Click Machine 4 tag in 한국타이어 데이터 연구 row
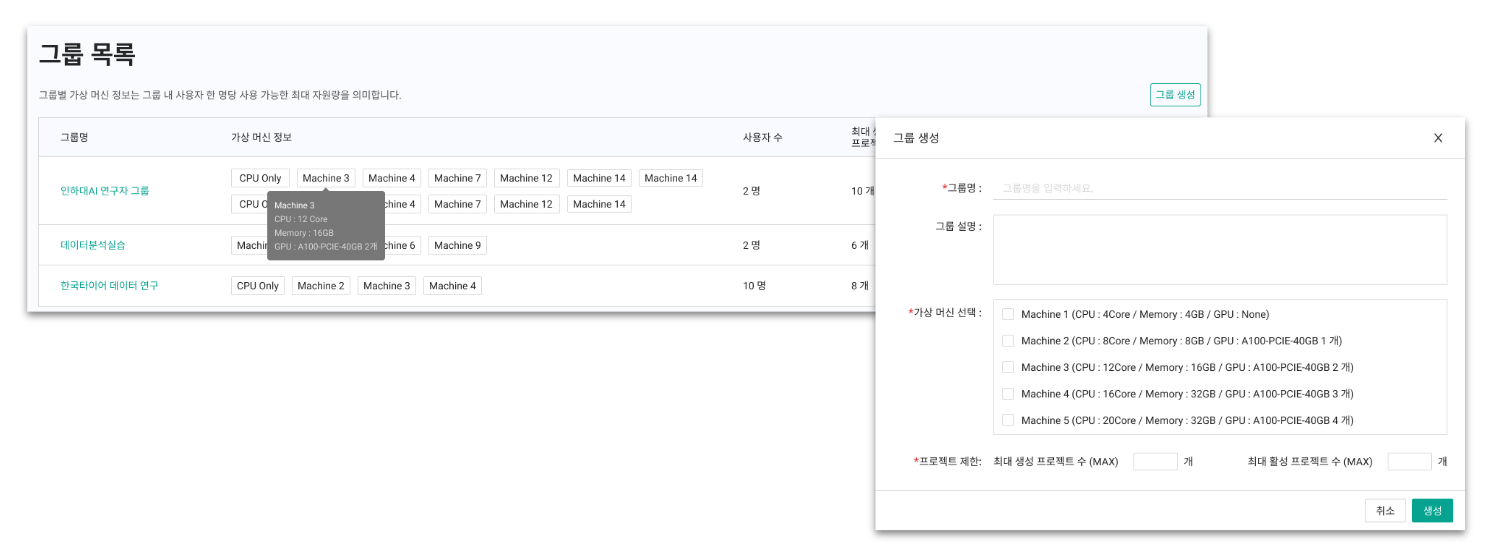The height and width of the screenshot is (556, 1509). pyautogui.click(x=452, y=286)
